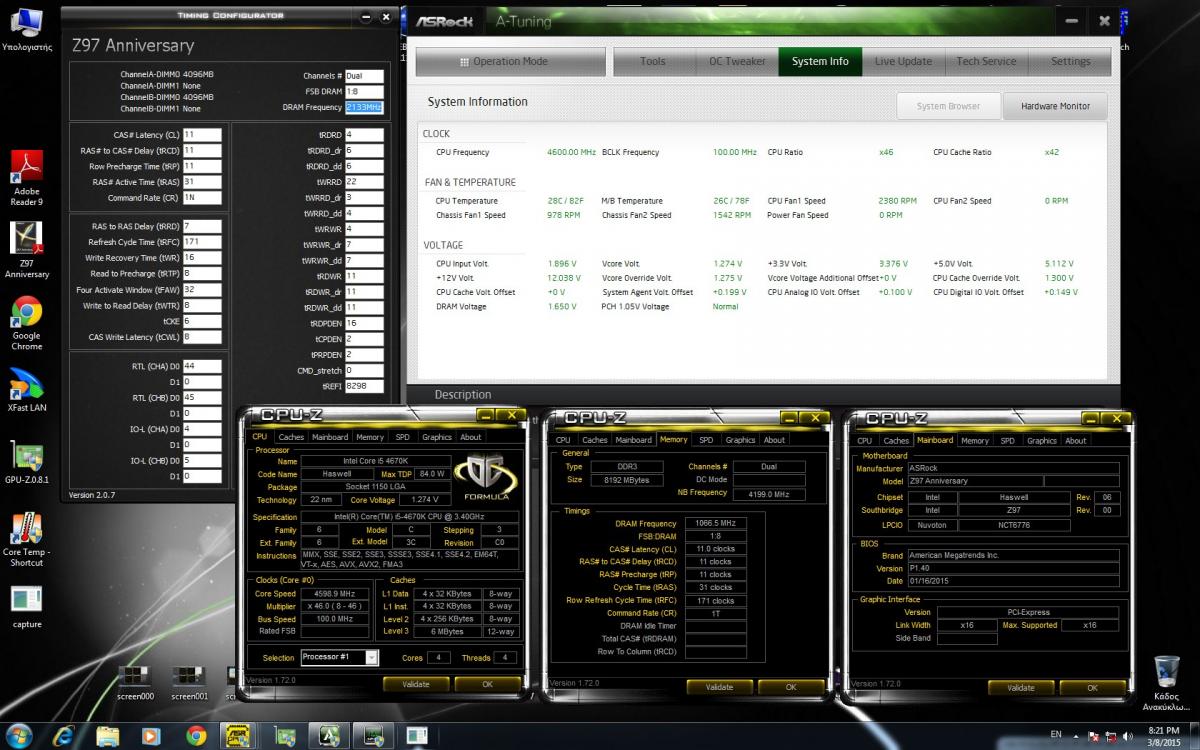Click the Four Activate Window (tFAW) field
Image resolution: width=1200 pixels, height=750 pixels.
(202, 289)
